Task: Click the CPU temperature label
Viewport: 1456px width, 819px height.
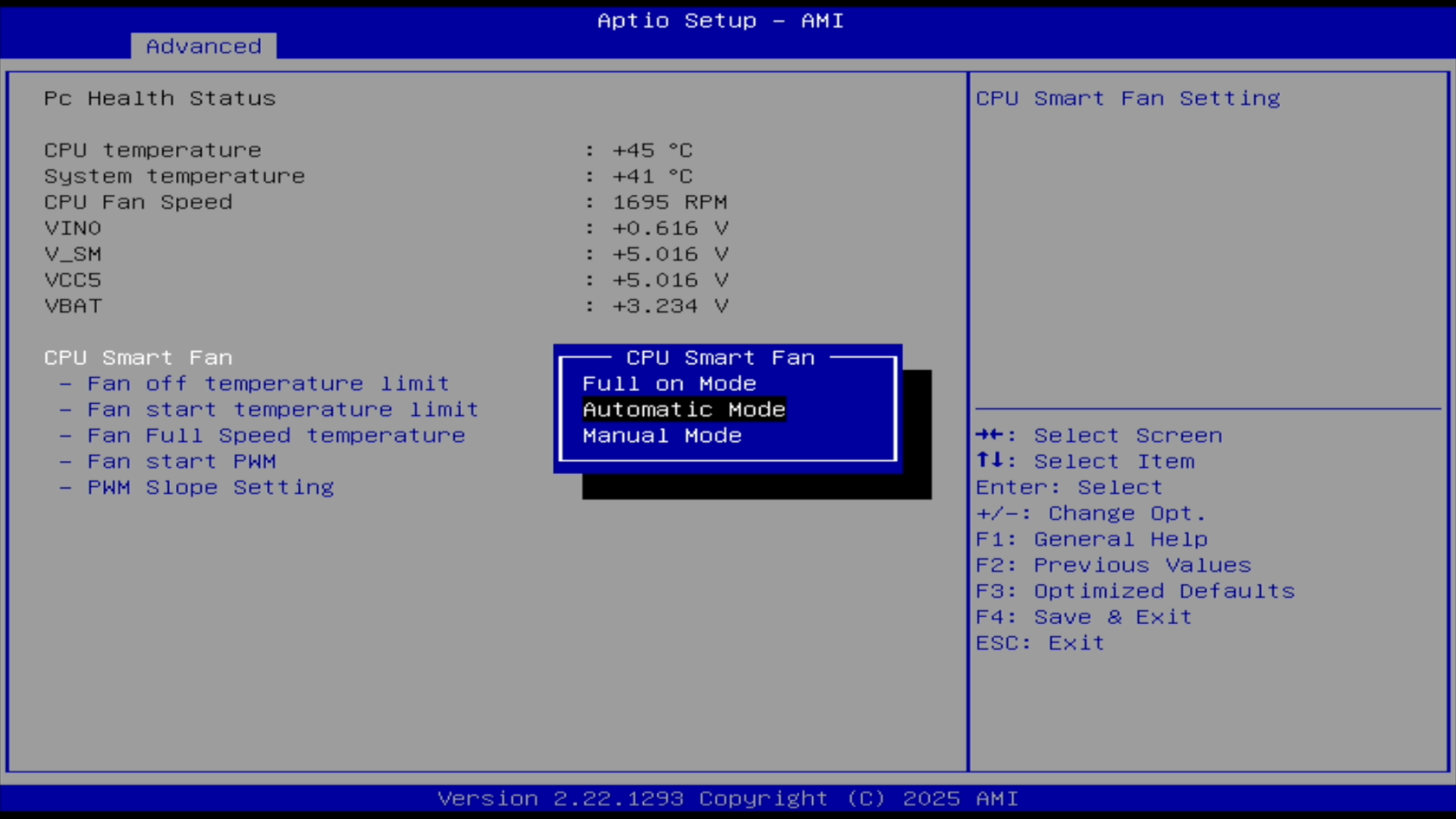Action: pos(153,150)
